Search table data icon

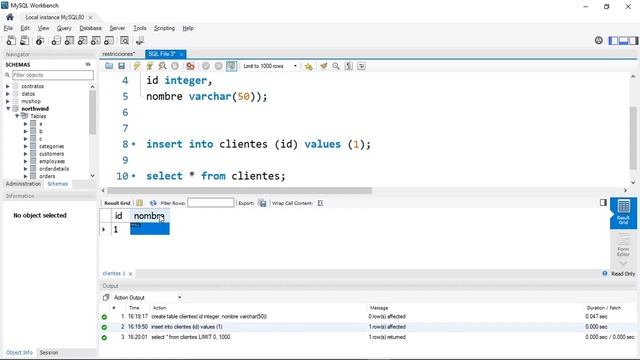(124, 40)
